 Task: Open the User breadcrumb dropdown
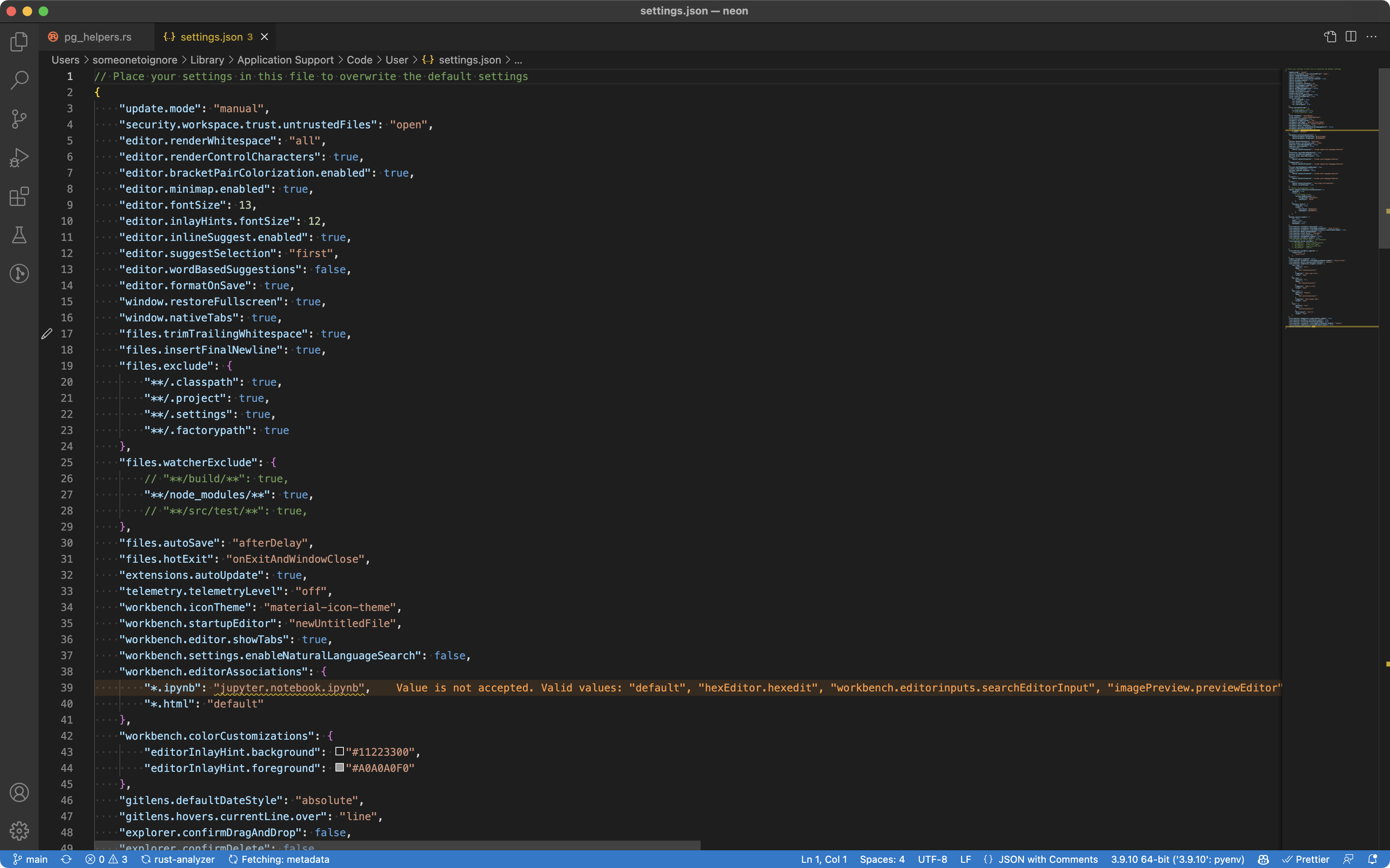pyautogui.click(x=396, y=60)
